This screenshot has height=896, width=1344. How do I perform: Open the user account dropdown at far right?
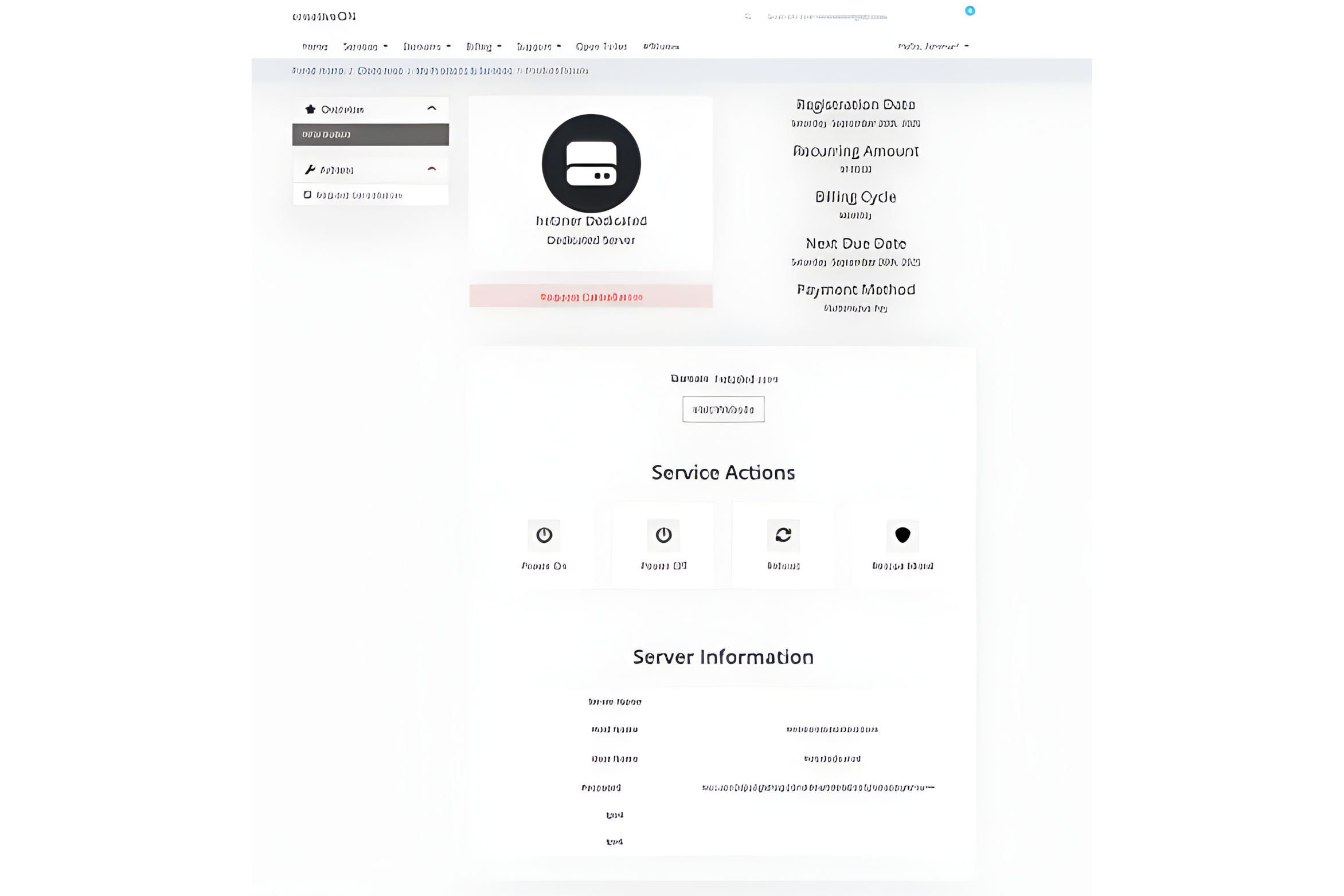click(933, 46)
